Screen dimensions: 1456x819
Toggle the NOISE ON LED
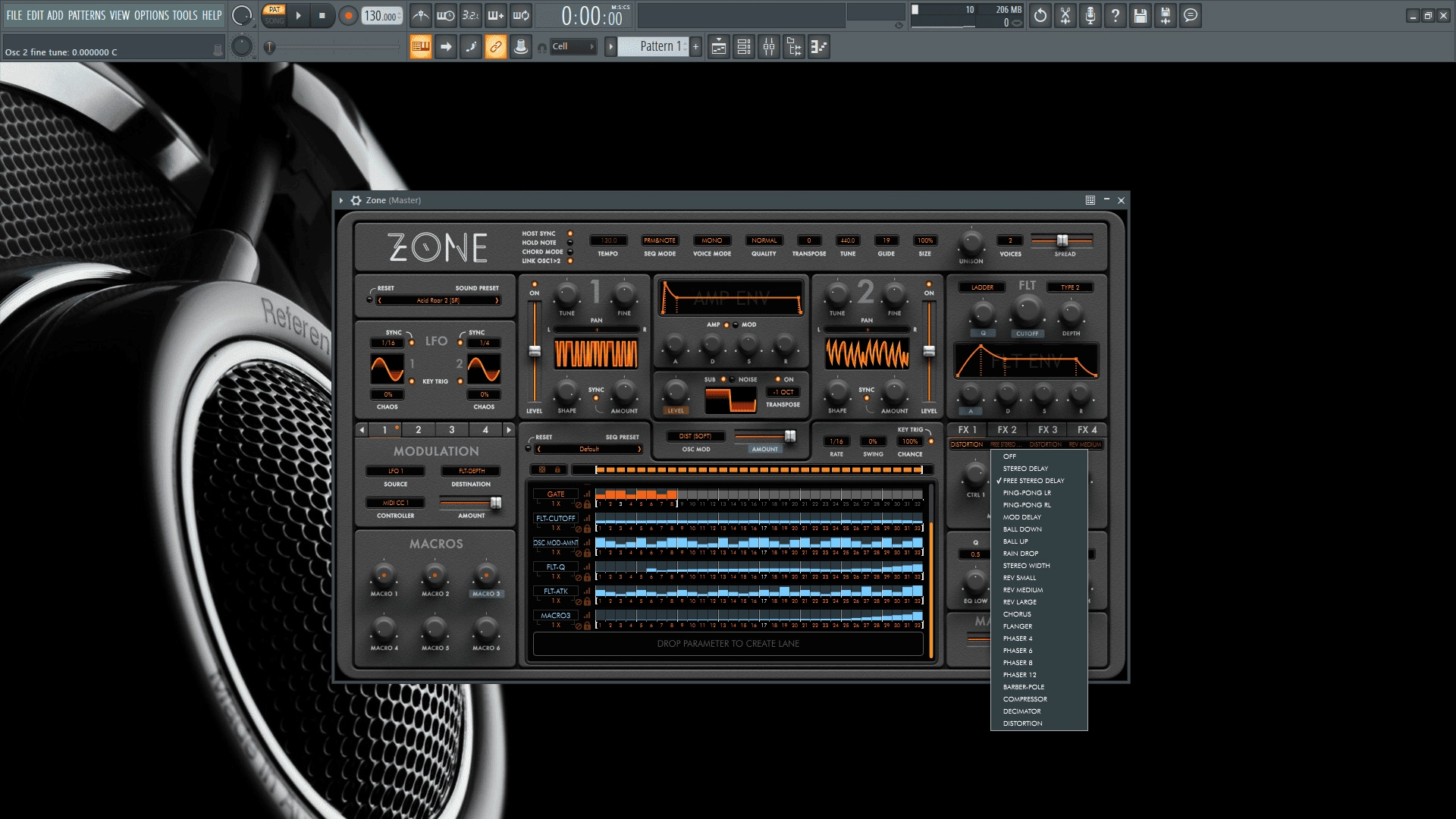click(777, 379)
